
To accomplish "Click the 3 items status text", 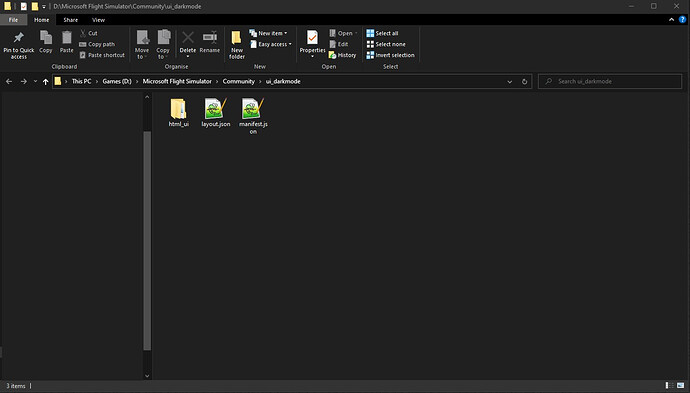I will 16,386.
